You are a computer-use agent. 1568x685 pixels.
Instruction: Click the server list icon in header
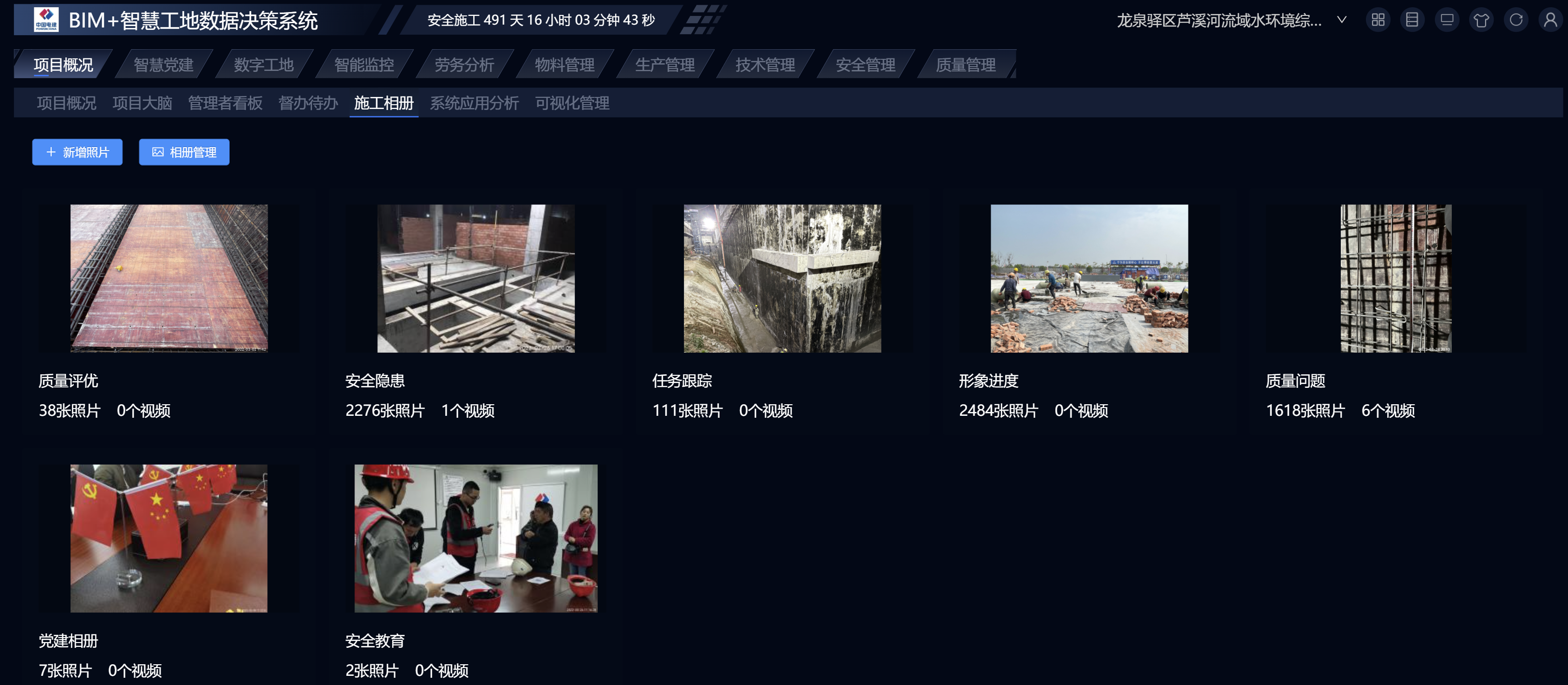pyautogui.click(x=1412, y=20)
